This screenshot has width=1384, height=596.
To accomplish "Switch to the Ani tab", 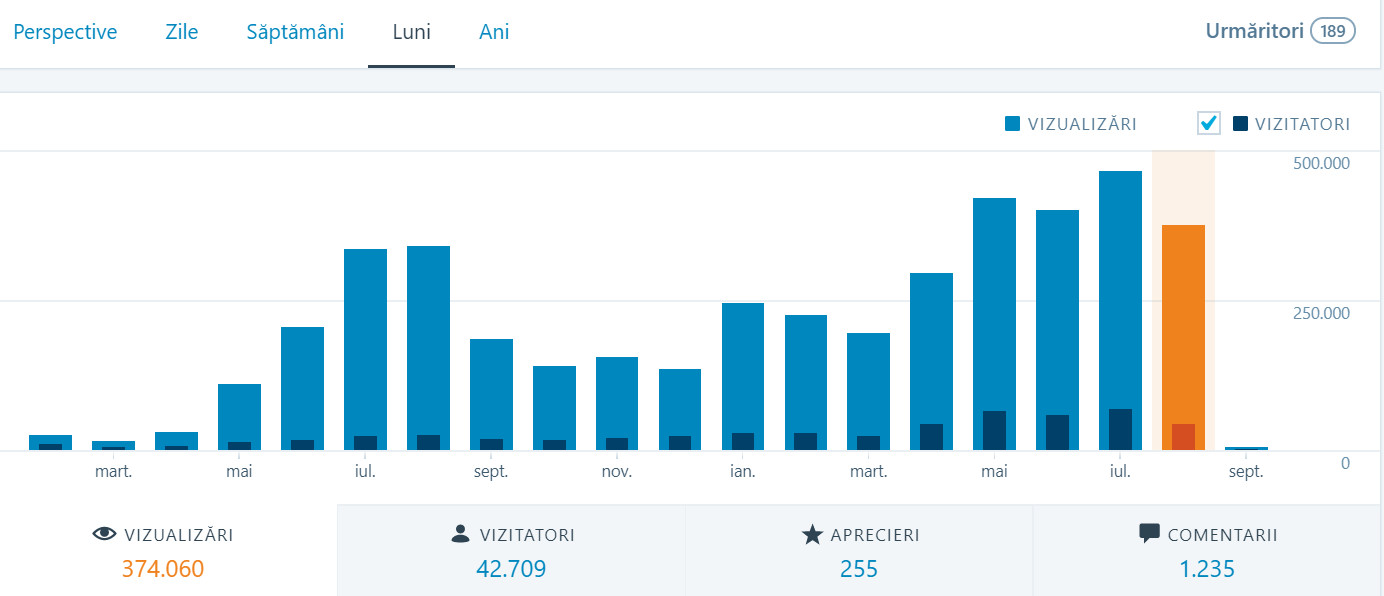I will coord(494,32).
